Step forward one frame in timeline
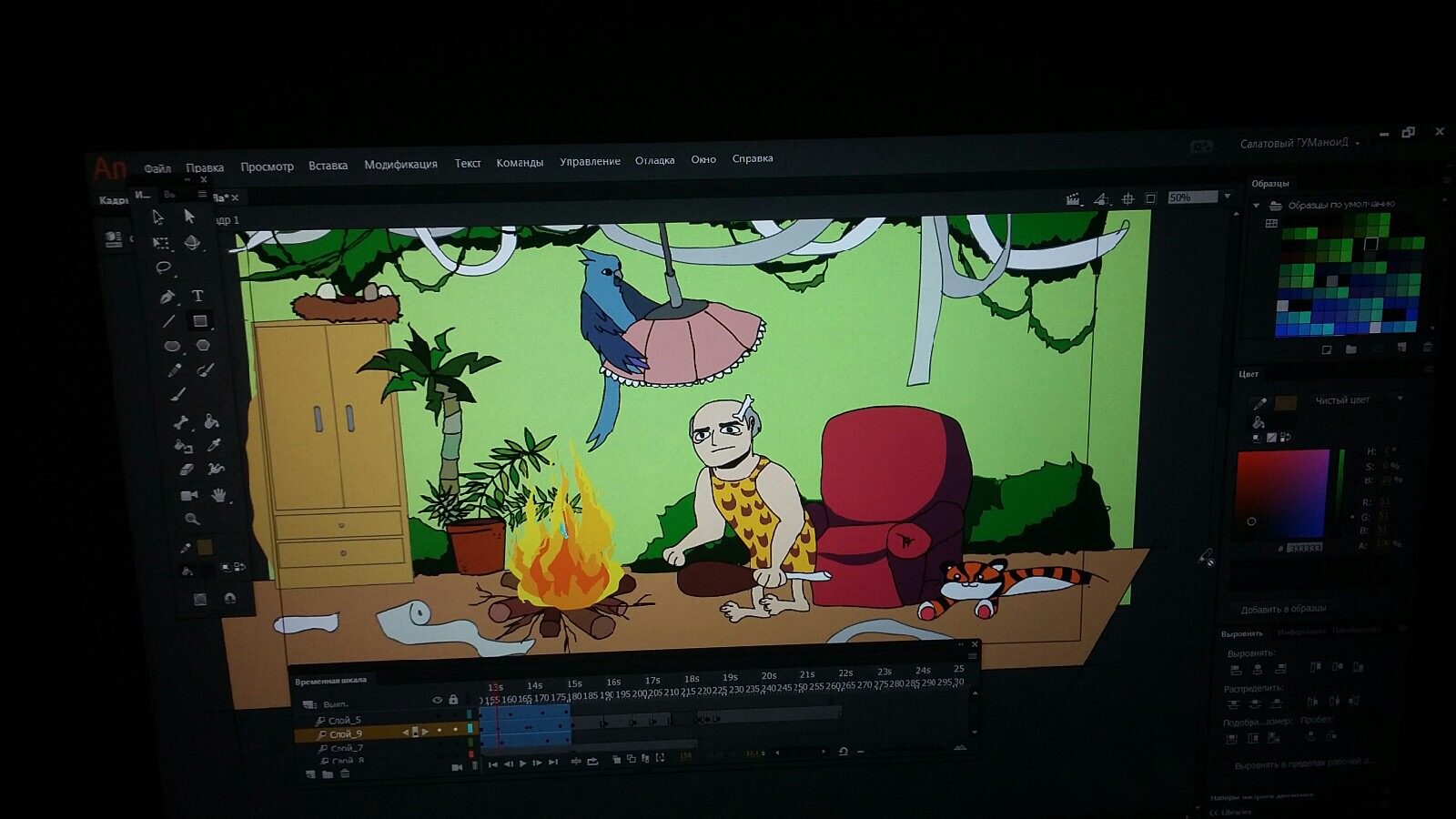 (537, 763)
